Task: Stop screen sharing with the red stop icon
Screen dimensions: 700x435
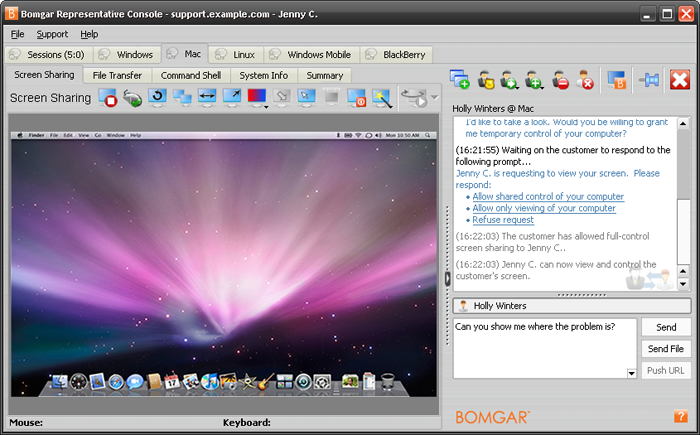Action: click(x=108, y=98)
